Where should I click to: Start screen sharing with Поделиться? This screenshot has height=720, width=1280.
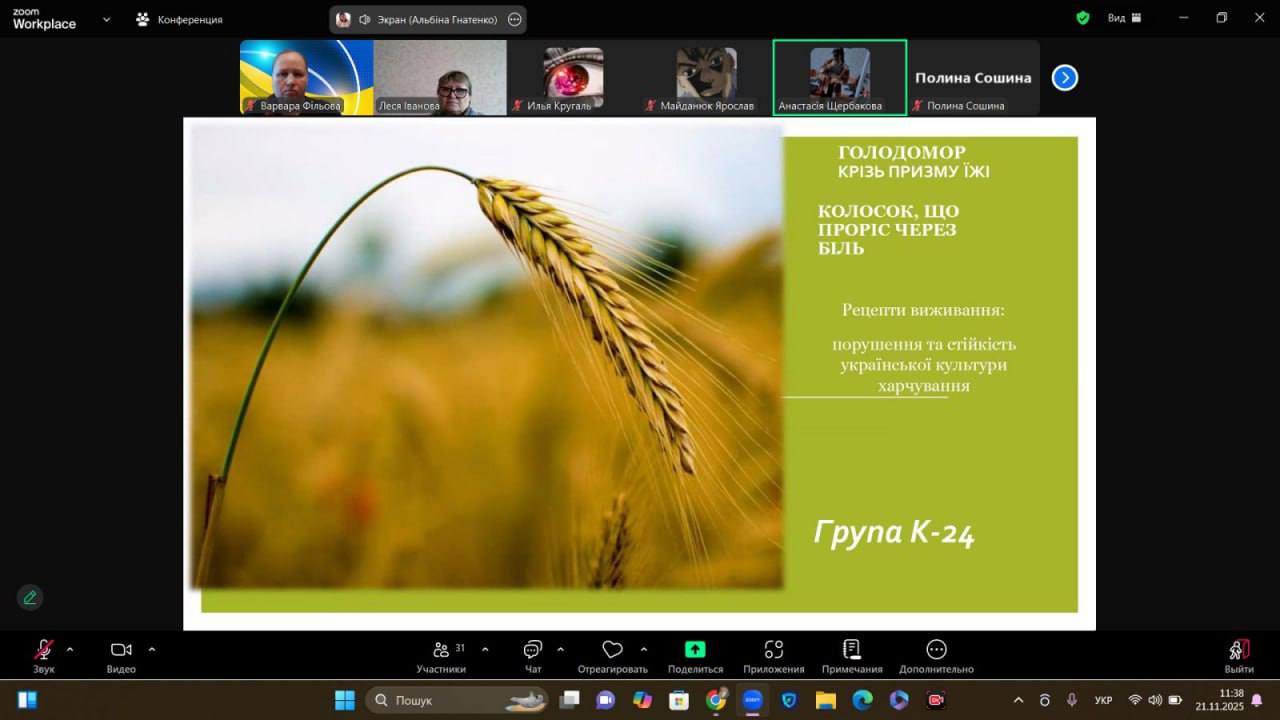[695, 655]
